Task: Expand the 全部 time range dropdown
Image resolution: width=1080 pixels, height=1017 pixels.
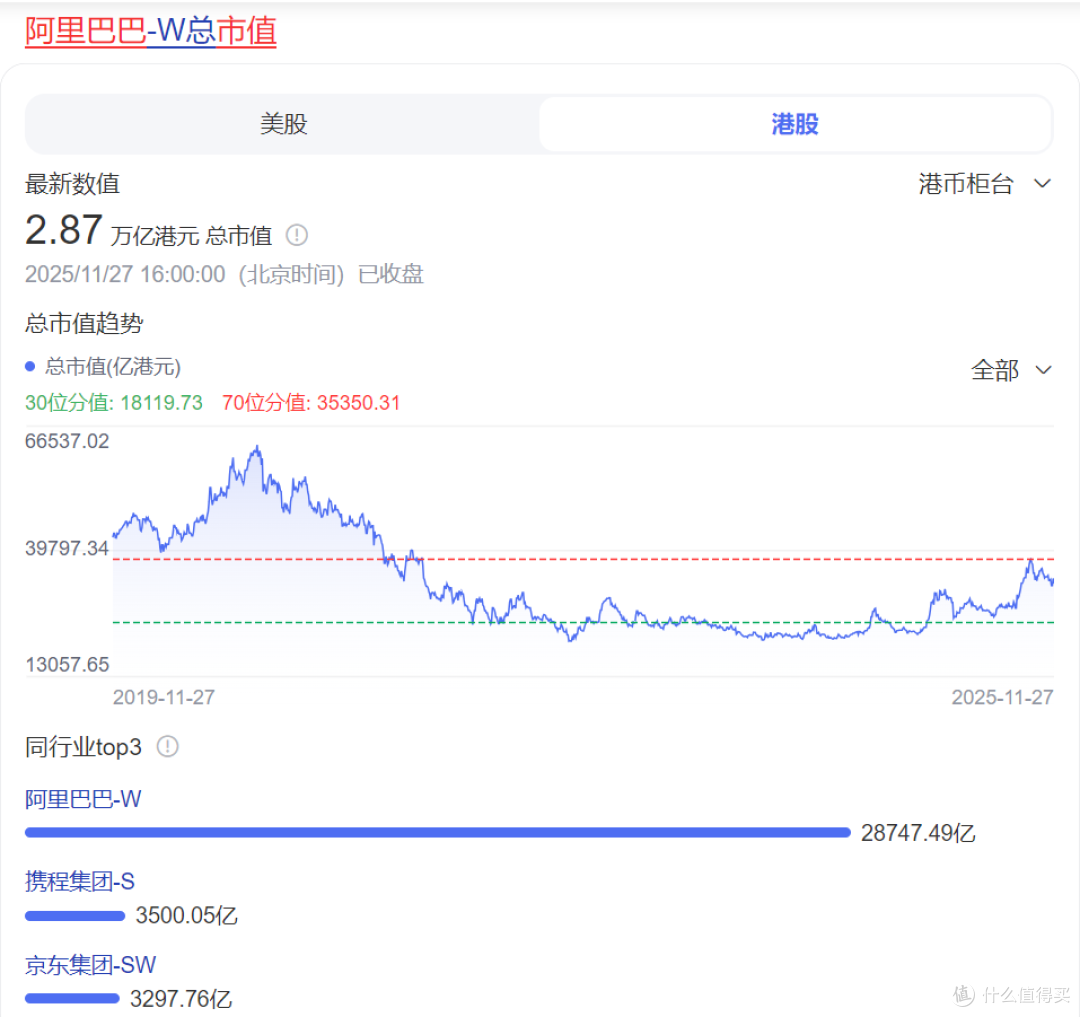Action: pos(1011,370)
